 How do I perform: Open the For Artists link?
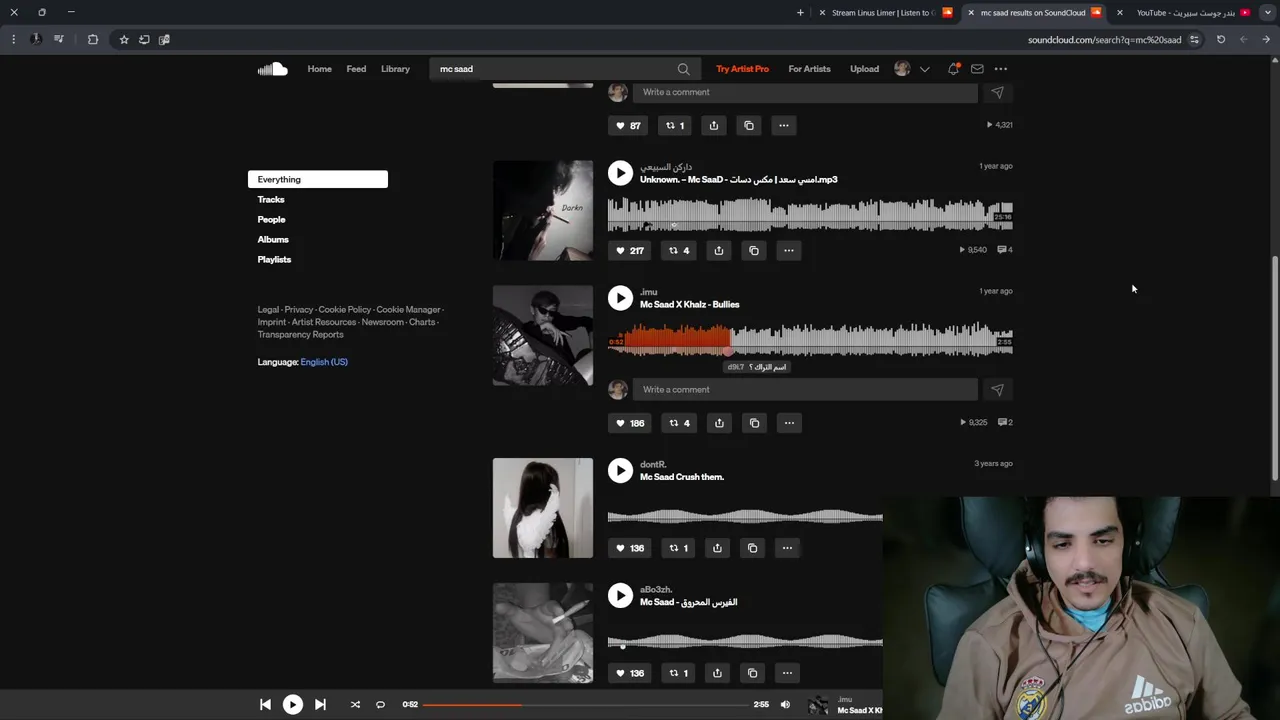(x=809, y=69)
